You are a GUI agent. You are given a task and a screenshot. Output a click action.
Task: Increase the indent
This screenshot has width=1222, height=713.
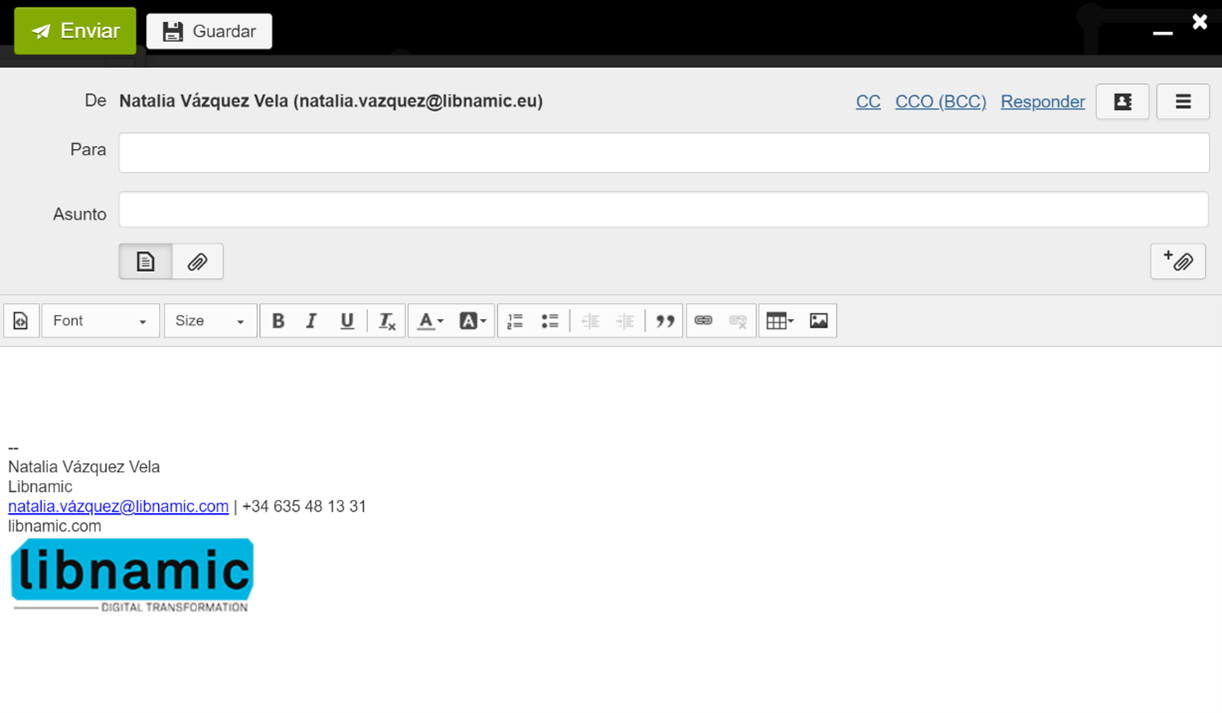point(625,321)
